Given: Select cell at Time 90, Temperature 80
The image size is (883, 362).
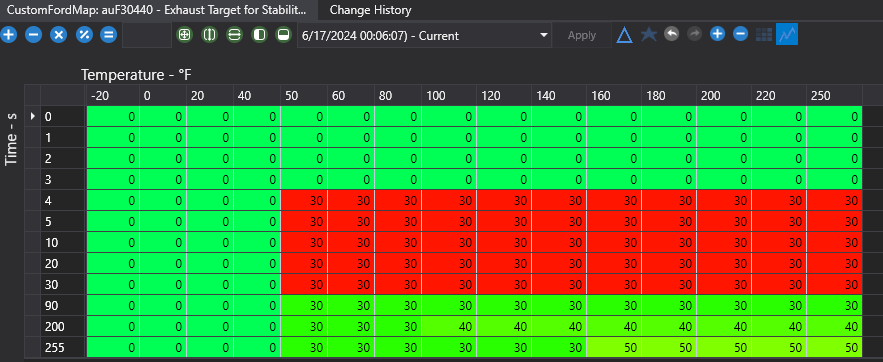Looking at the screenshot, I should tap(398, 306).
